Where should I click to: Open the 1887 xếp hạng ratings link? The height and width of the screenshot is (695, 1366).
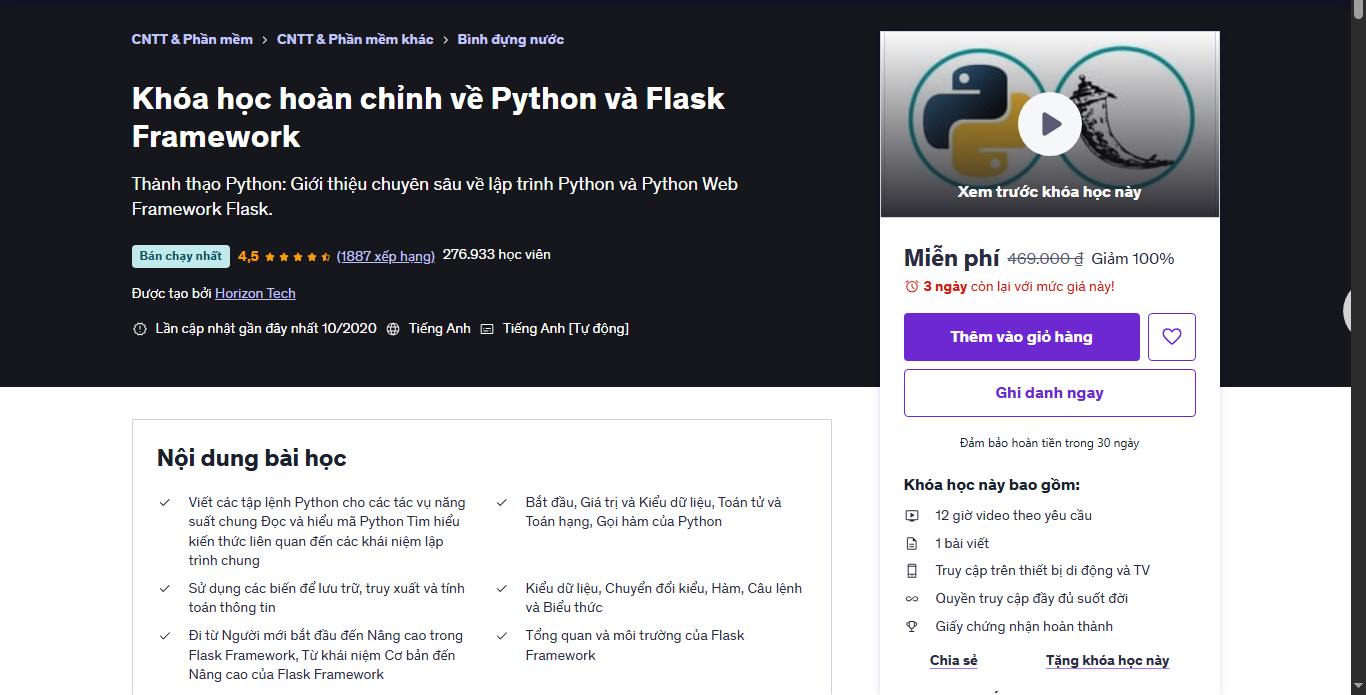click(386, 256)
